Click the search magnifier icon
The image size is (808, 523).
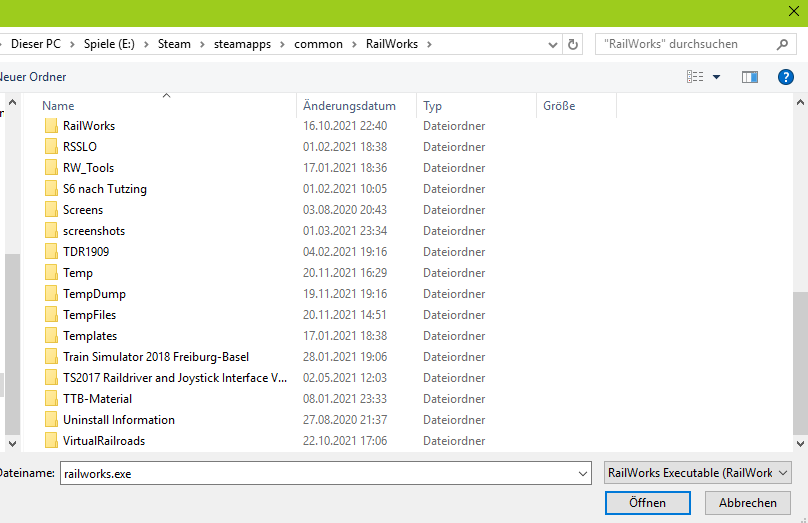point(782,44)
